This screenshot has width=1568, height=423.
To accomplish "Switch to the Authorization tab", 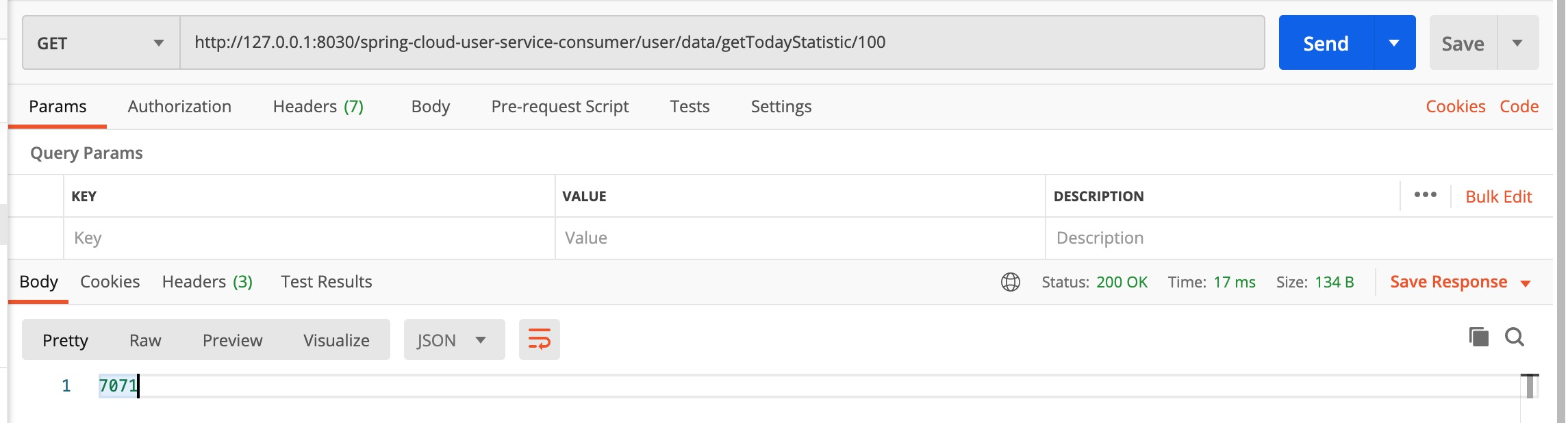I will pos(179,107).
